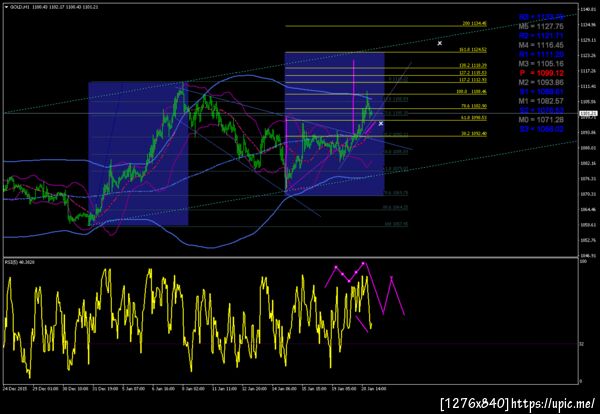Image resolution: width=600 pixels, height=414 pixels.
Task: Click the 20 Jan 14:00 time axis label
Action: click(373, 388)
